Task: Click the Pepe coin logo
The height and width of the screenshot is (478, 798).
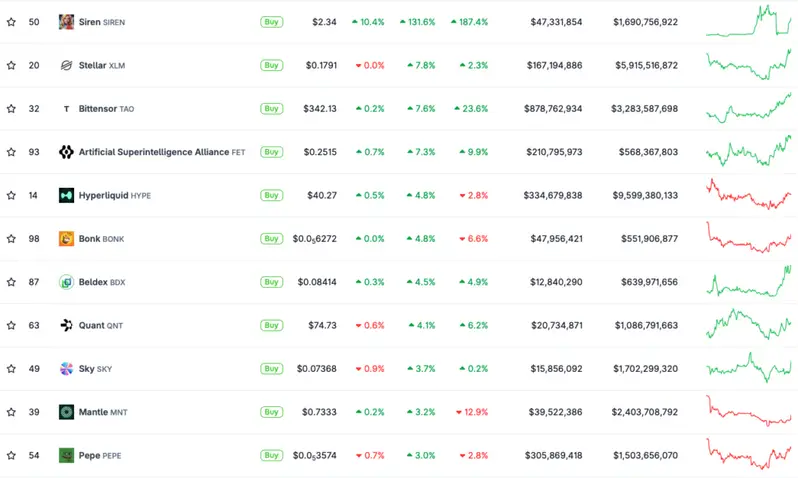Action: click(66, 455)
